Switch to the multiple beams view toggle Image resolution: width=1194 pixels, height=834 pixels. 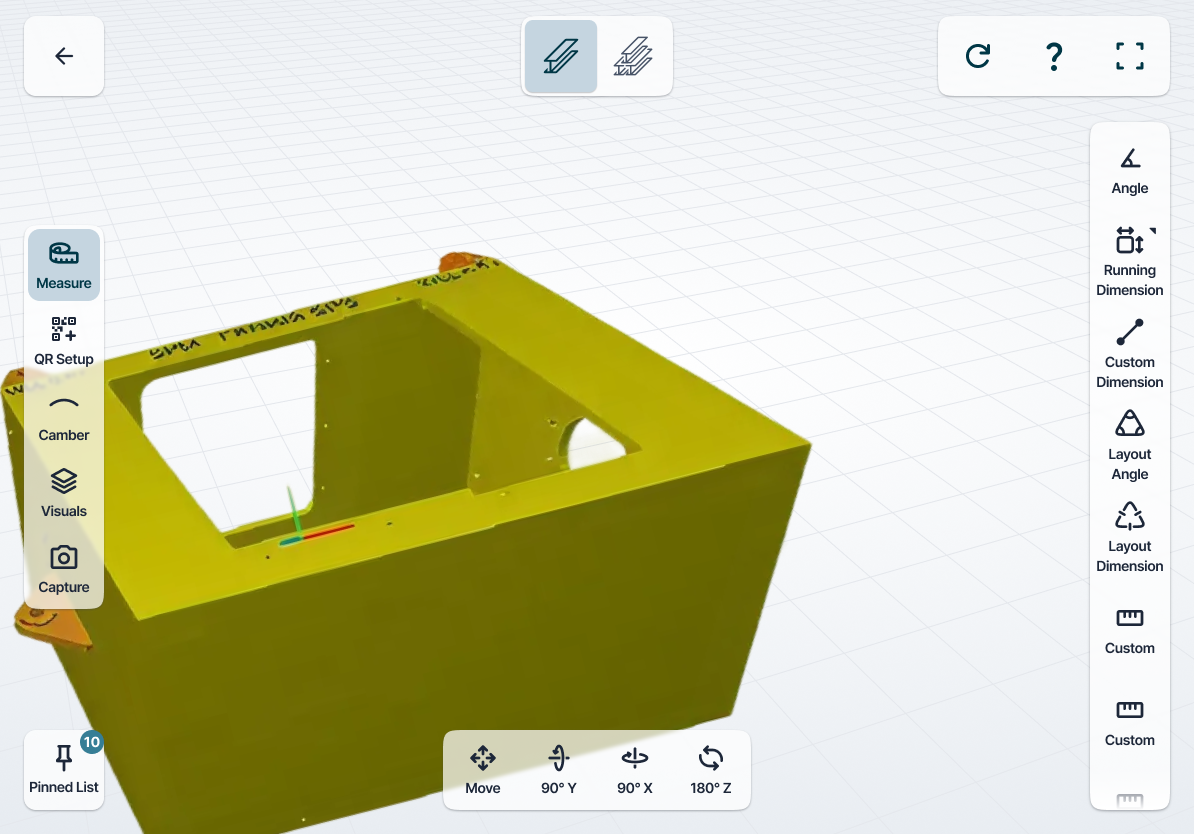tap(634, 56)
